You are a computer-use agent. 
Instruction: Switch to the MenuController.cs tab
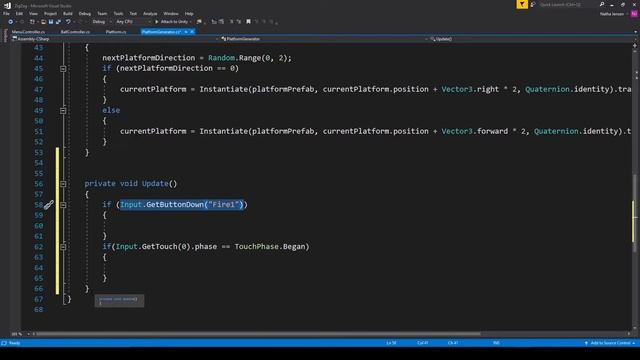point(29,32)
